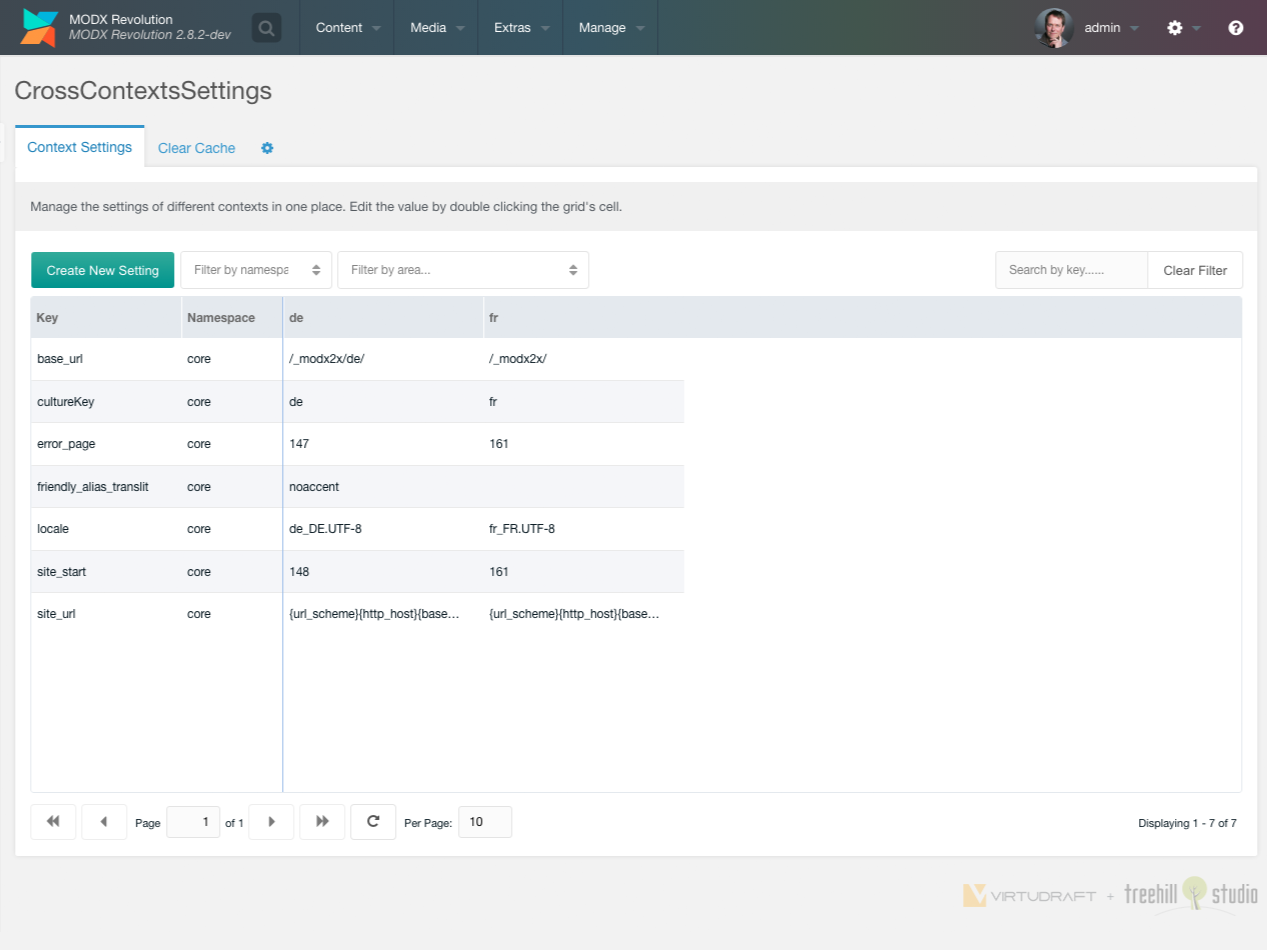Focus the Search by key field

[1071, 270]
